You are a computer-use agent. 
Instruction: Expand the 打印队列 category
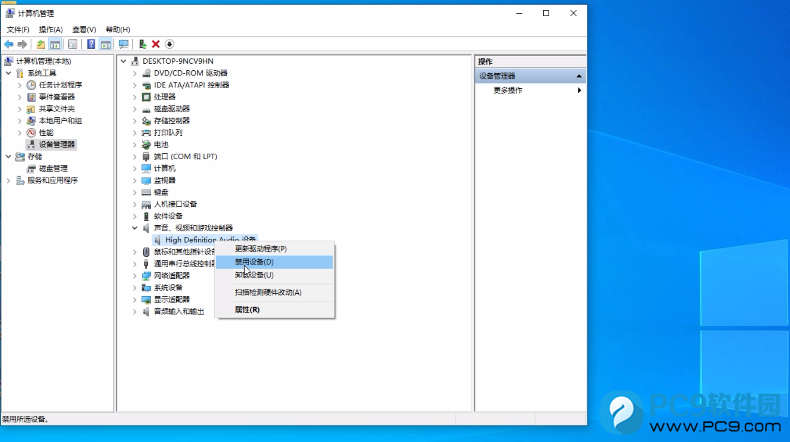pyautogui.click(x=135, y=133)
